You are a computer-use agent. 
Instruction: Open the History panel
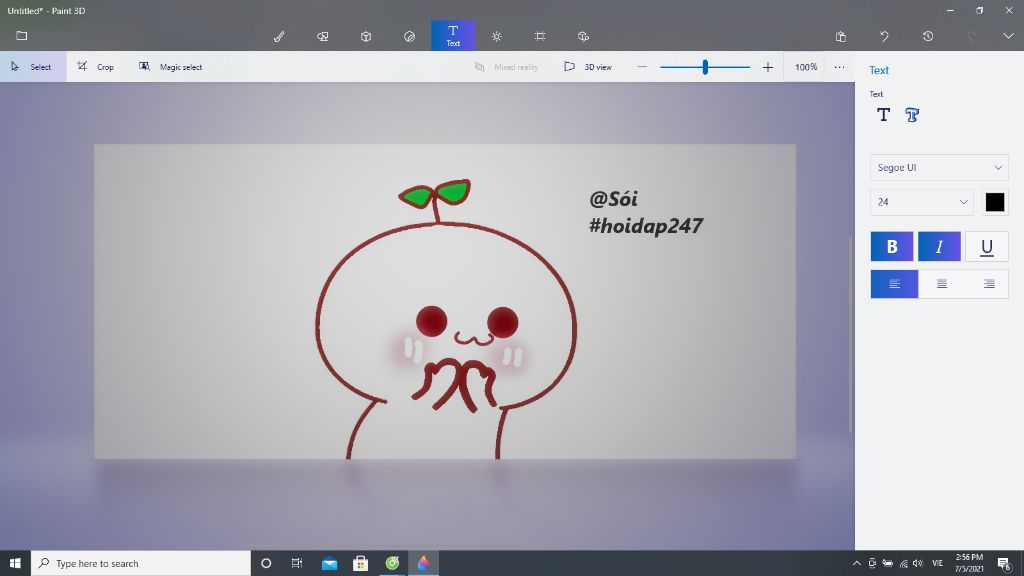(x=928, y=36)
